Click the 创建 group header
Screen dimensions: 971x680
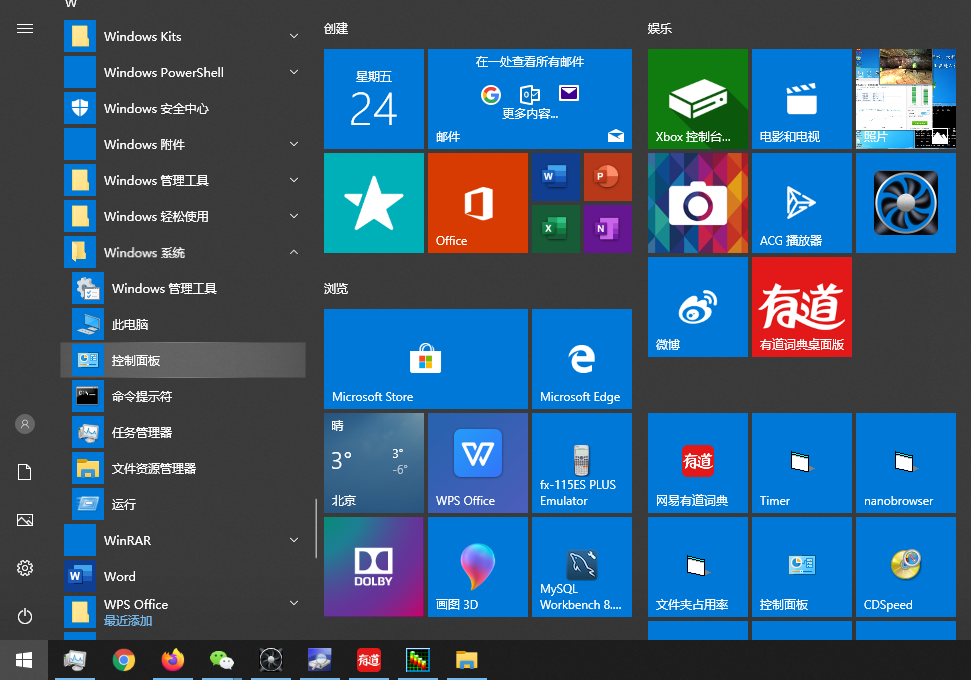pos(336,28)
